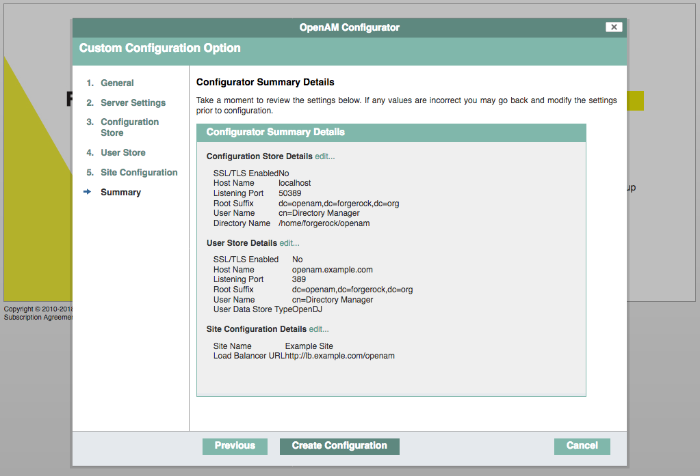This screenshot has width=700, height=476.
Task: Click the listening port value '50389'
Action: pos(290,193)
